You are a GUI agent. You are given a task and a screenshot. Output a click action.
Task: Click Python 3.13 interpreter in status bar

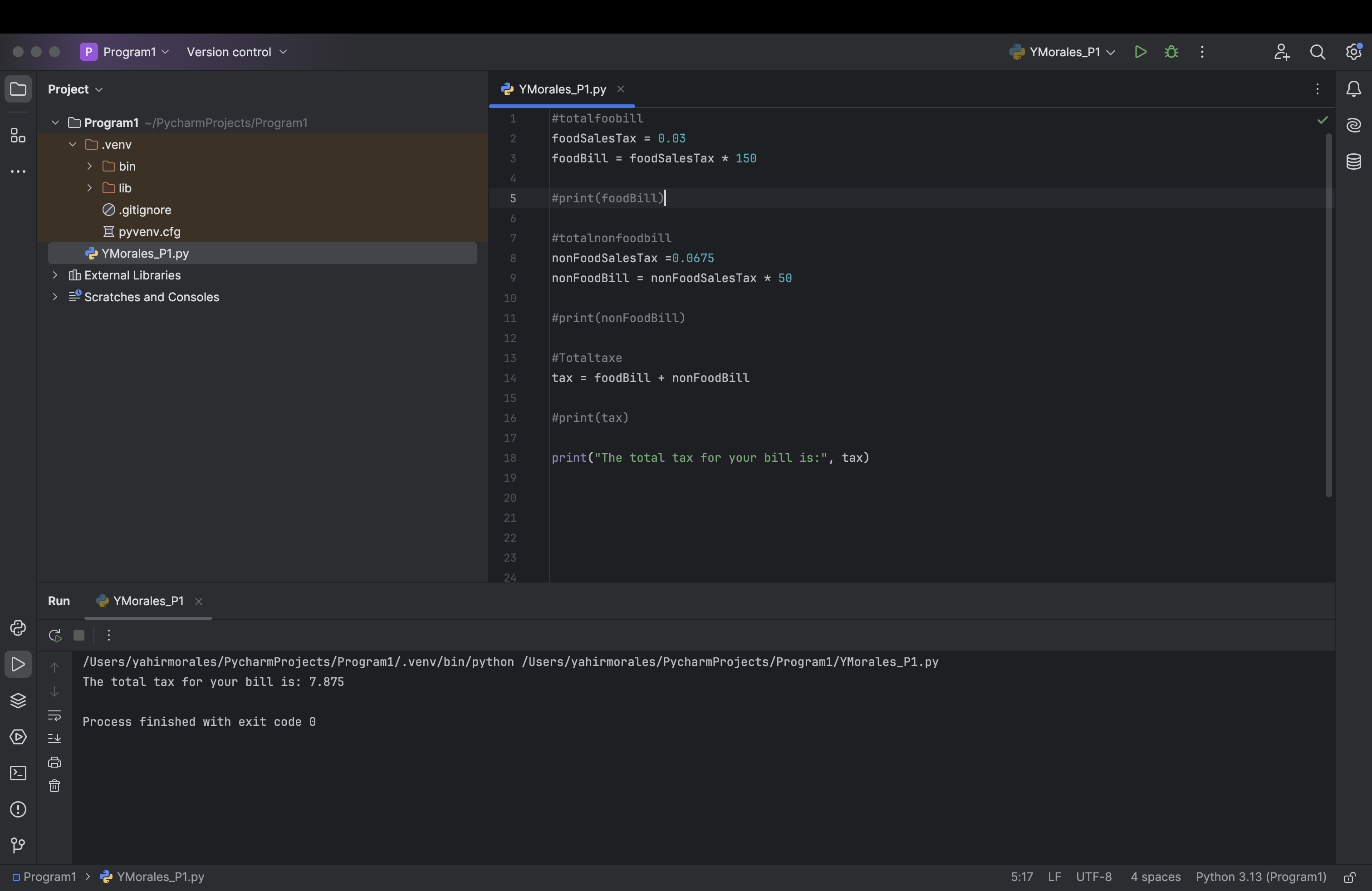(x=1260, y=876)
